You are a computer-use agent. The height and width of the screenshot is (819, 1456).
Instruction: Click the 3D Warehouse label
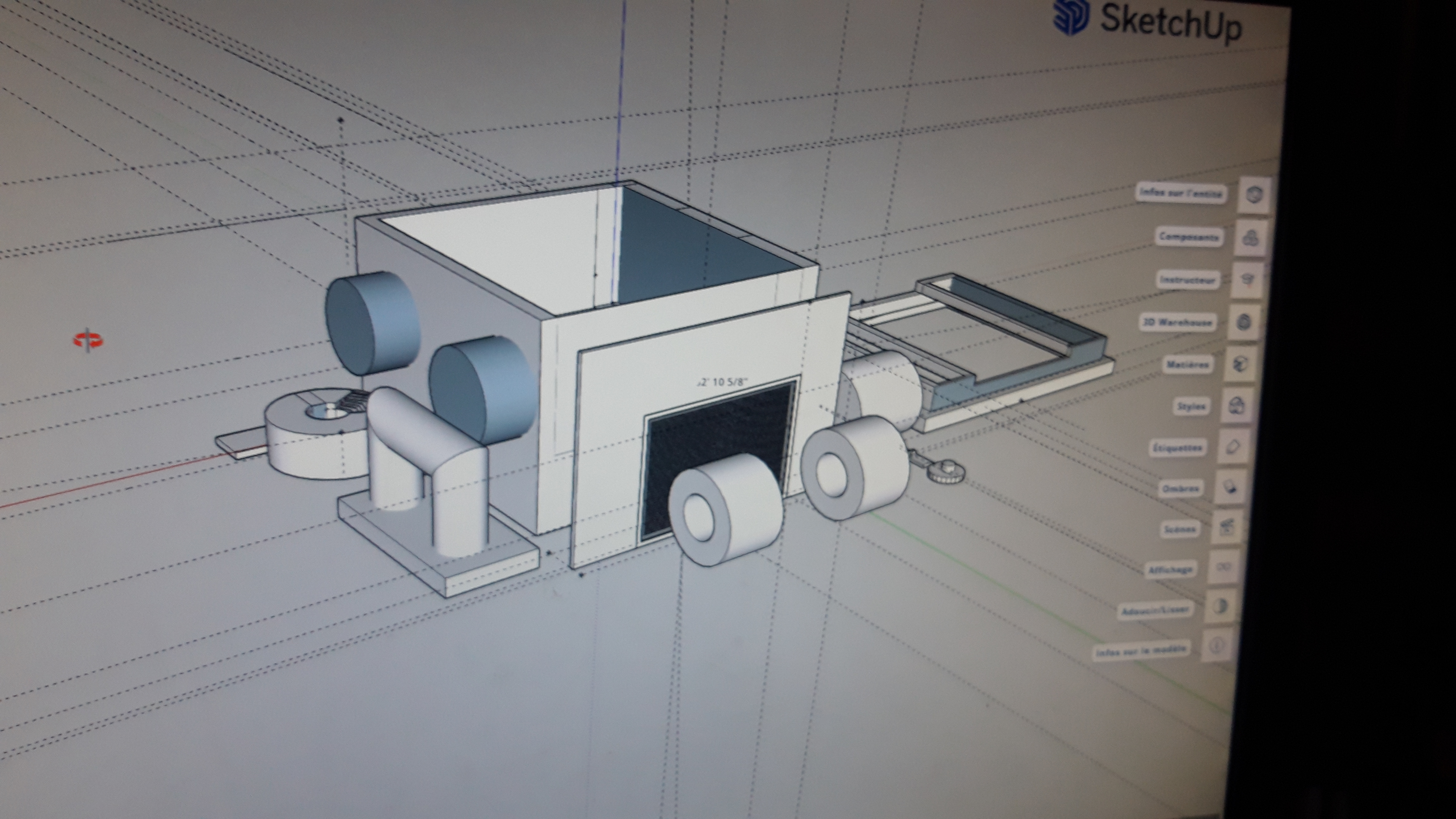click(1178, 323)
